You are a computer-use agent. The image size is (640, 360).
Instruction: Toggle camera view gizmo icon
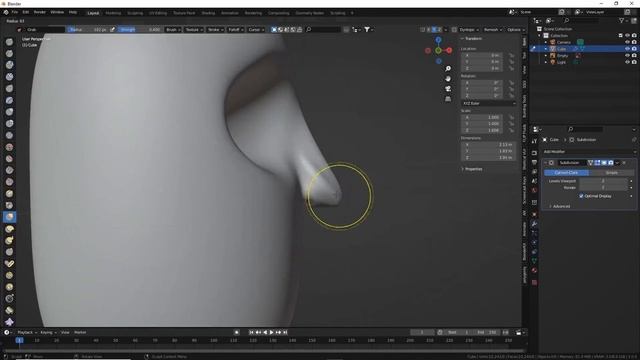click(x=448, y=89)
